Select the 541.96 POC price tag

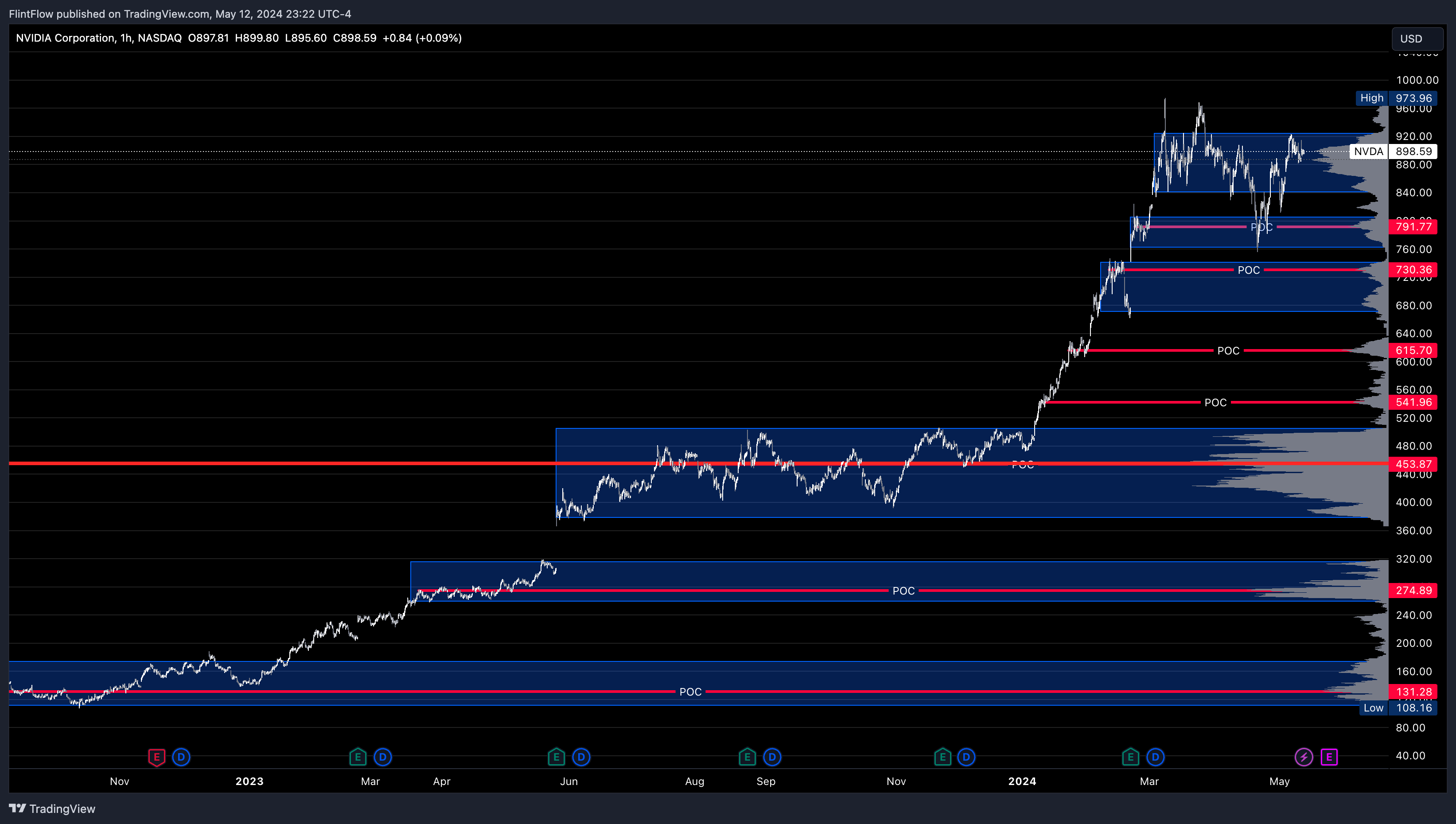[1413, 402]
